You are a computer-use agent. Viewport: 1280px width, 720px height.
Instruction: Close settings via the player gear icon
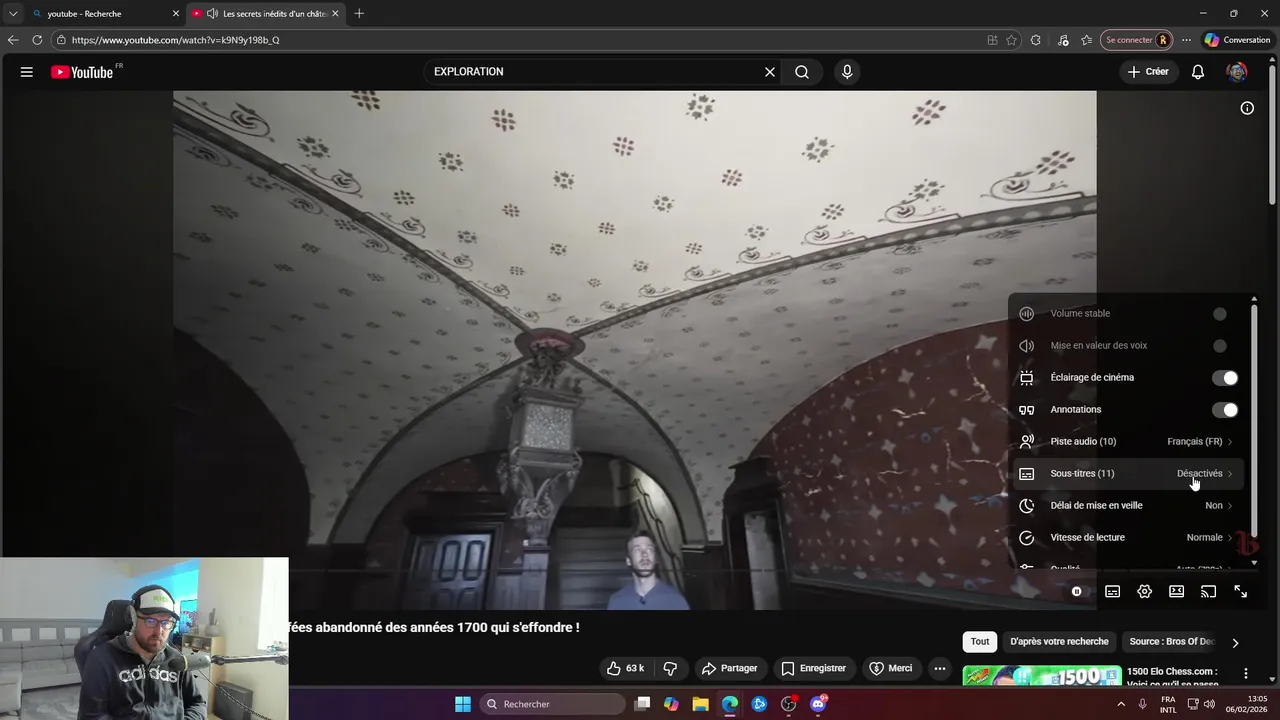click(x=1145, y=592)
